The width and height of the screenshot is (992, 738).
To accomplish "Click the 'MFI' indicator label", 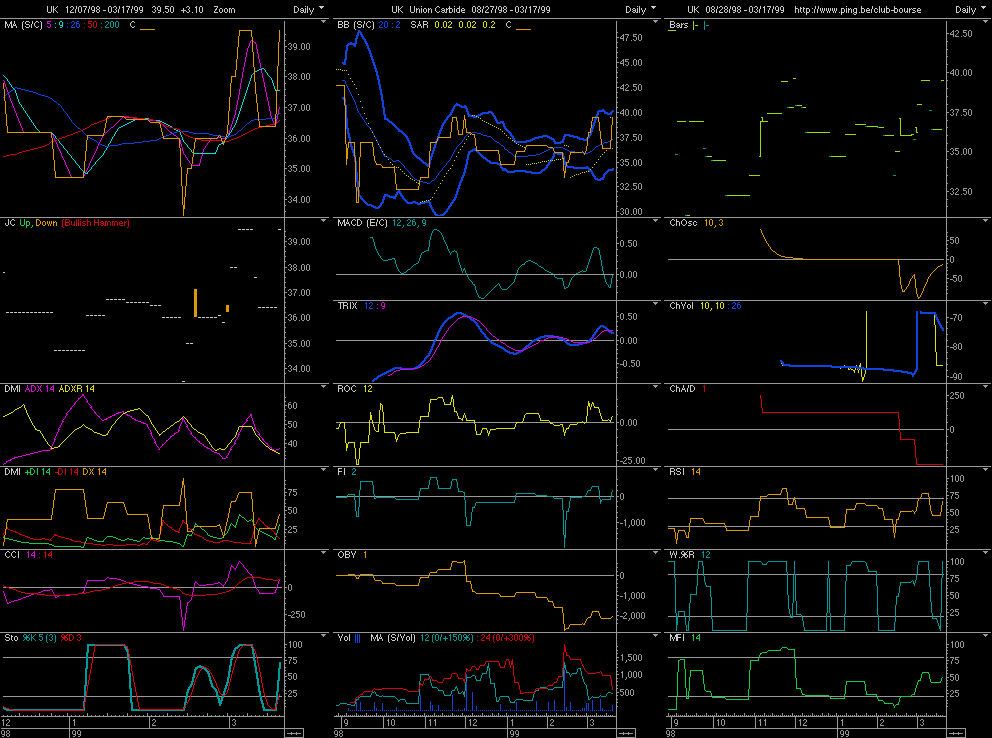I will coord(677,637).
